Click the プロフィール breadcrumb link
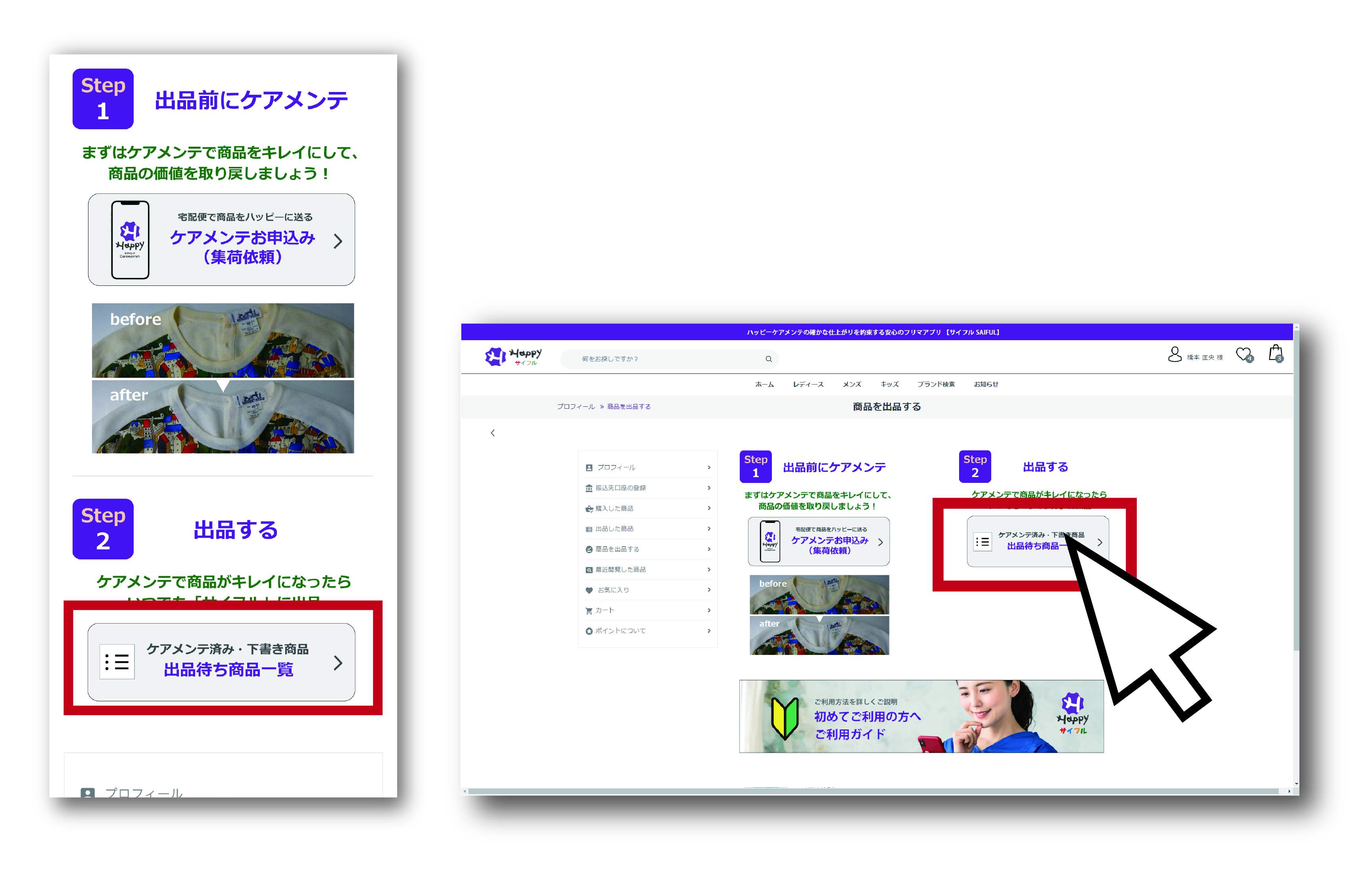This screenshot has height=869, width=1372. 576,407
